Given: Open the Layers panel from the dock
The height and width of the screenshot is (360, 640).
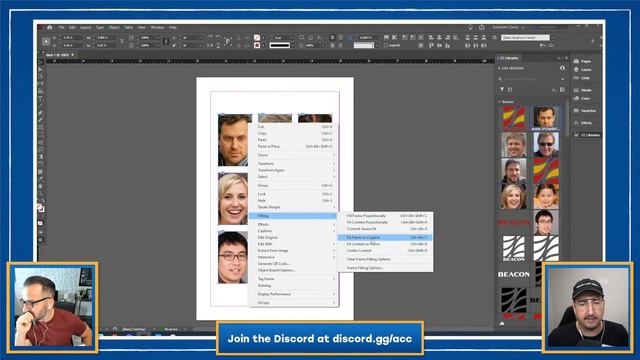Looking at the screenshot, I should click(x=583, y=70).
